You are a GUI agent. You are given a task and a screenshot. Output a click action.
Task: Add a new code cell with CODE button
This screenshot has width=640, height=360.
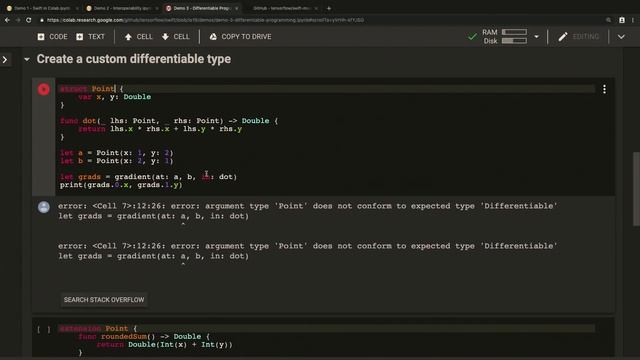point(52,37)
